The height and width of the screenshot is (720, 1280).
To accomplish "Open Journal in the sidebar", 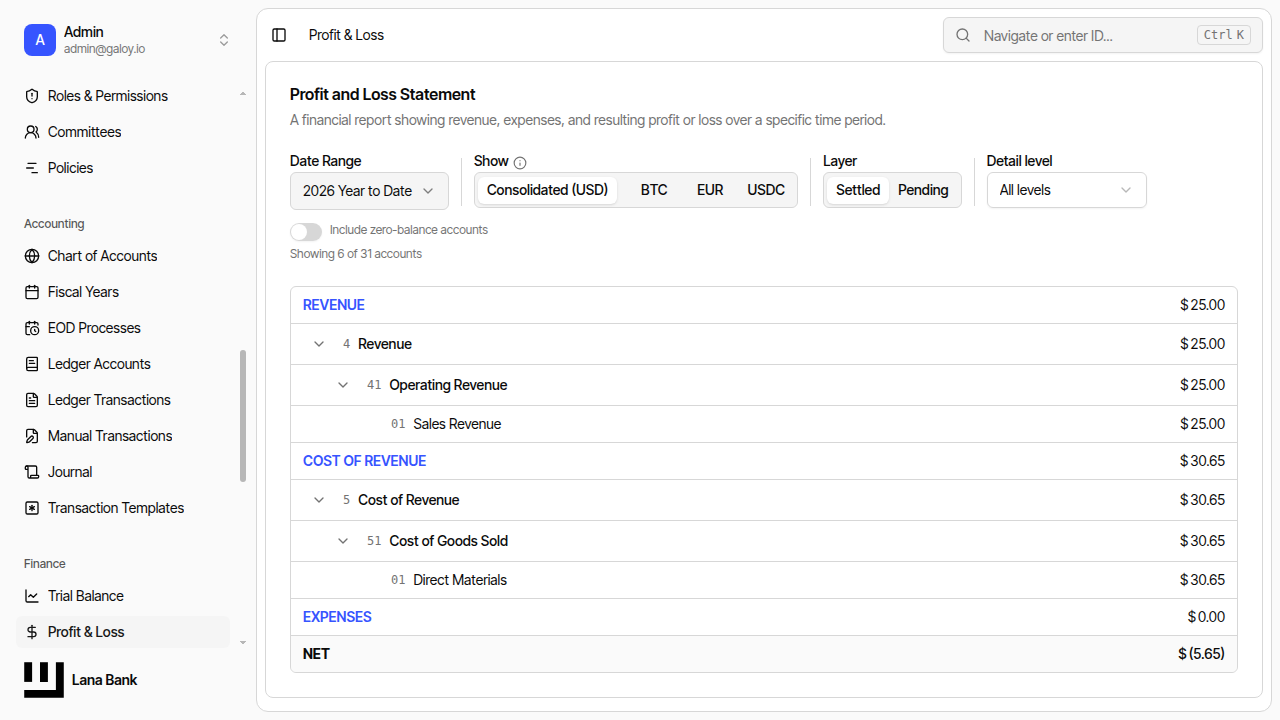I will [123, 472].
